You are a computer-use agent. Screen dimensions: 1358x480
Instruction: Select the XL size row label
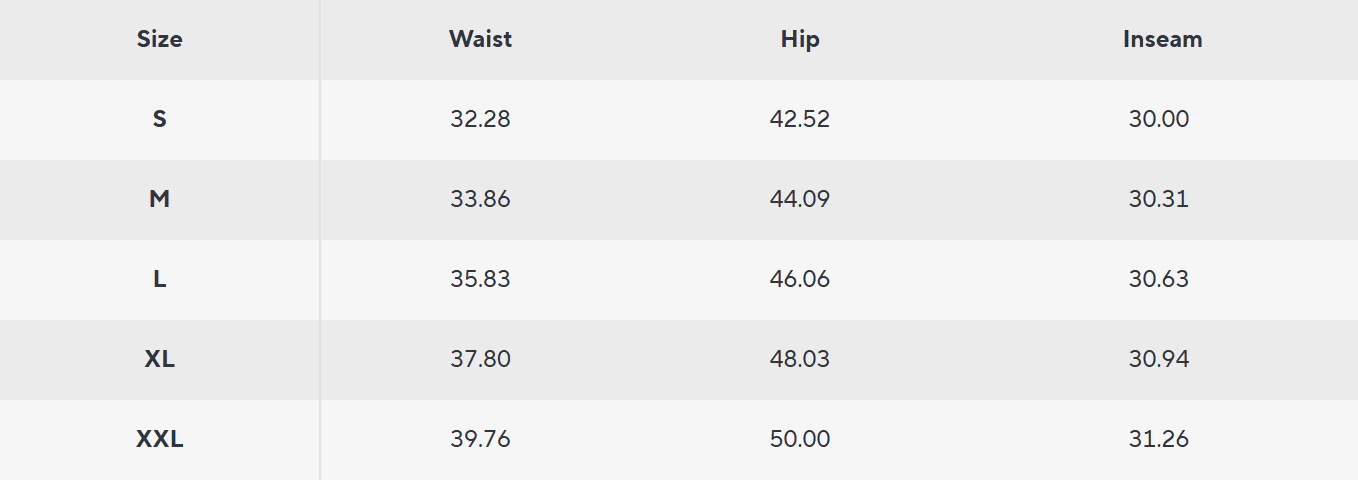pyautogui.click(x=160, y=359)
